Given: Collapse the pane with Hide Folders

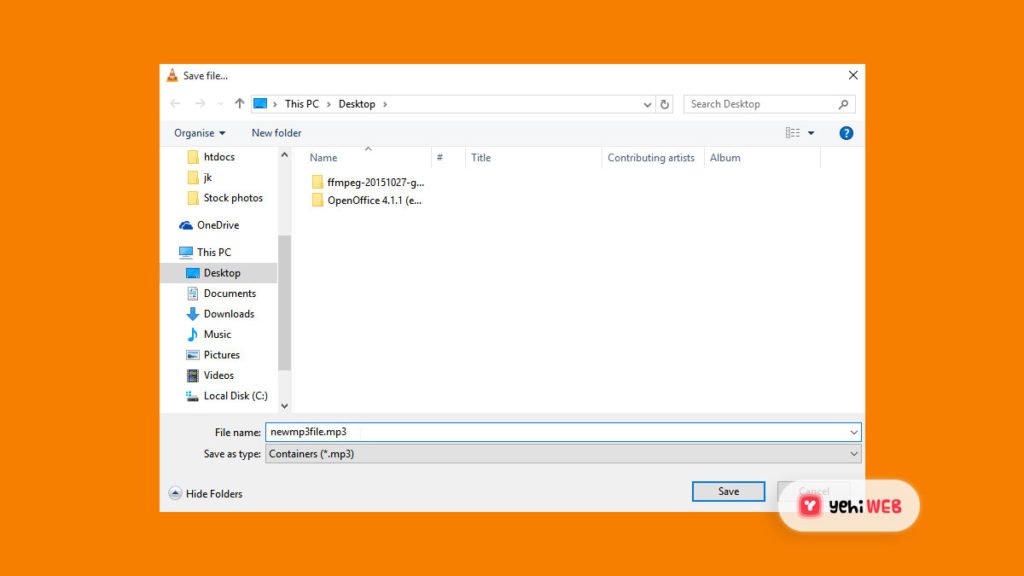Looking at the screenshot, I should point(206,493).
